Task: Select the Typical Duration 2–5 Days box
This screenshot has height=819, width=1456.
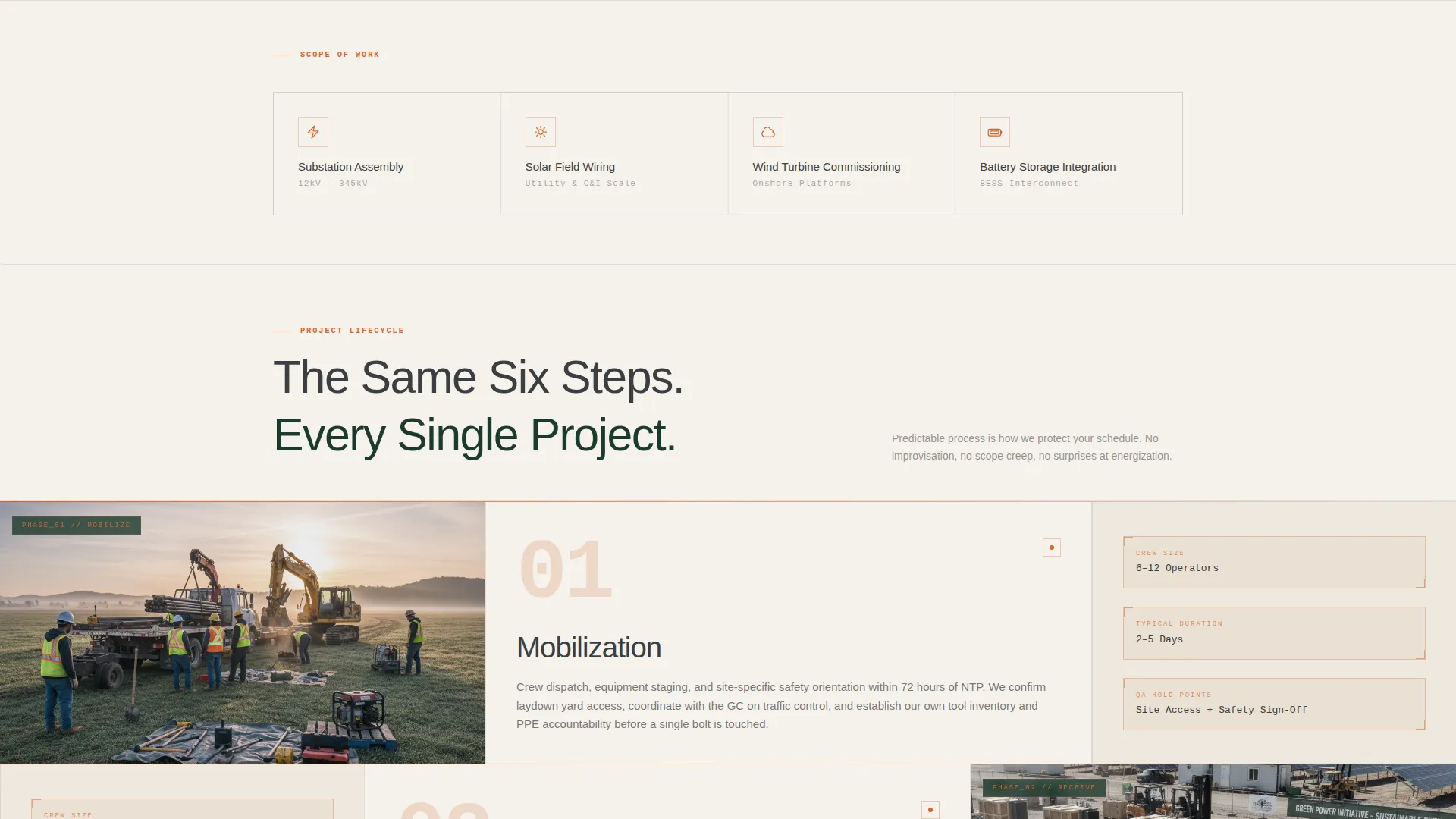Action: [x=1274, y=633]
